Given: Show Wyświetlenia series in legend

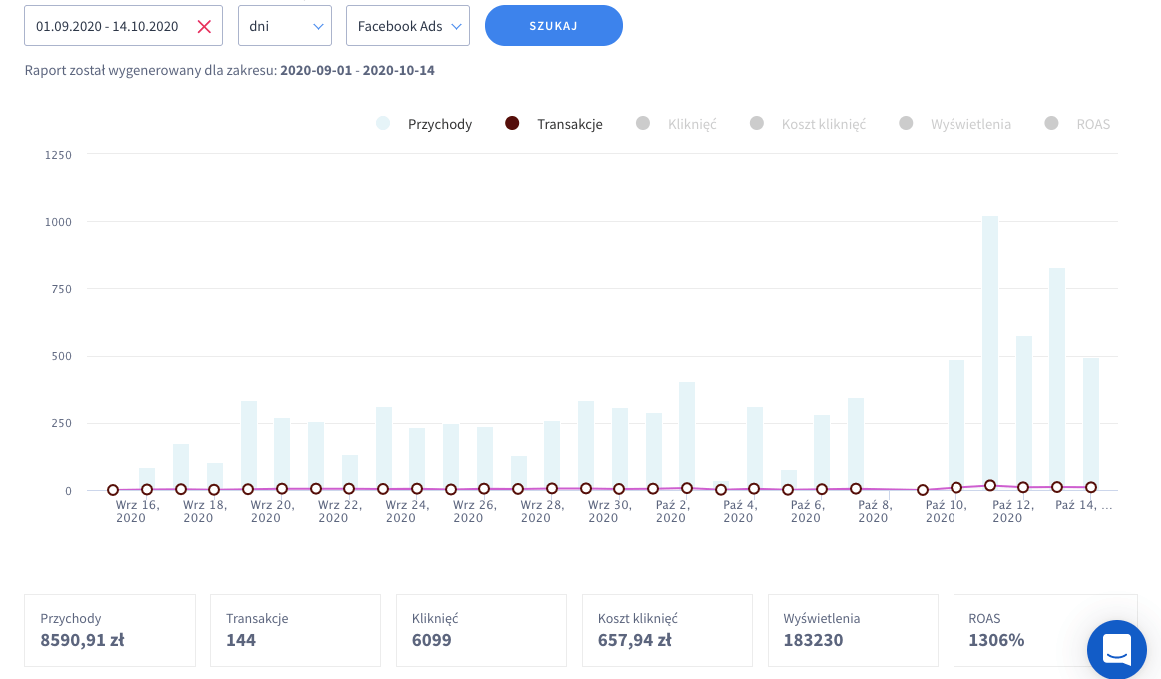Looking at the screenshot, I should pos(956,124).
